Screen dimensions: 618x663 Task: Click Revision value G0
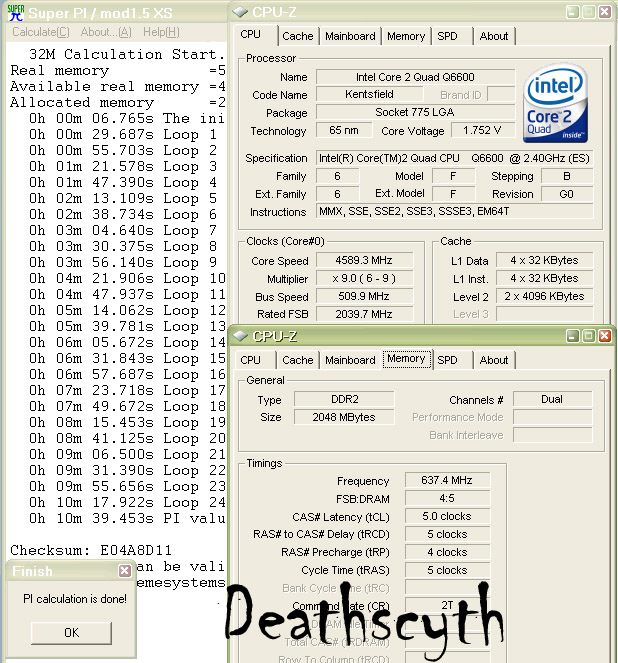pos(566,194)
